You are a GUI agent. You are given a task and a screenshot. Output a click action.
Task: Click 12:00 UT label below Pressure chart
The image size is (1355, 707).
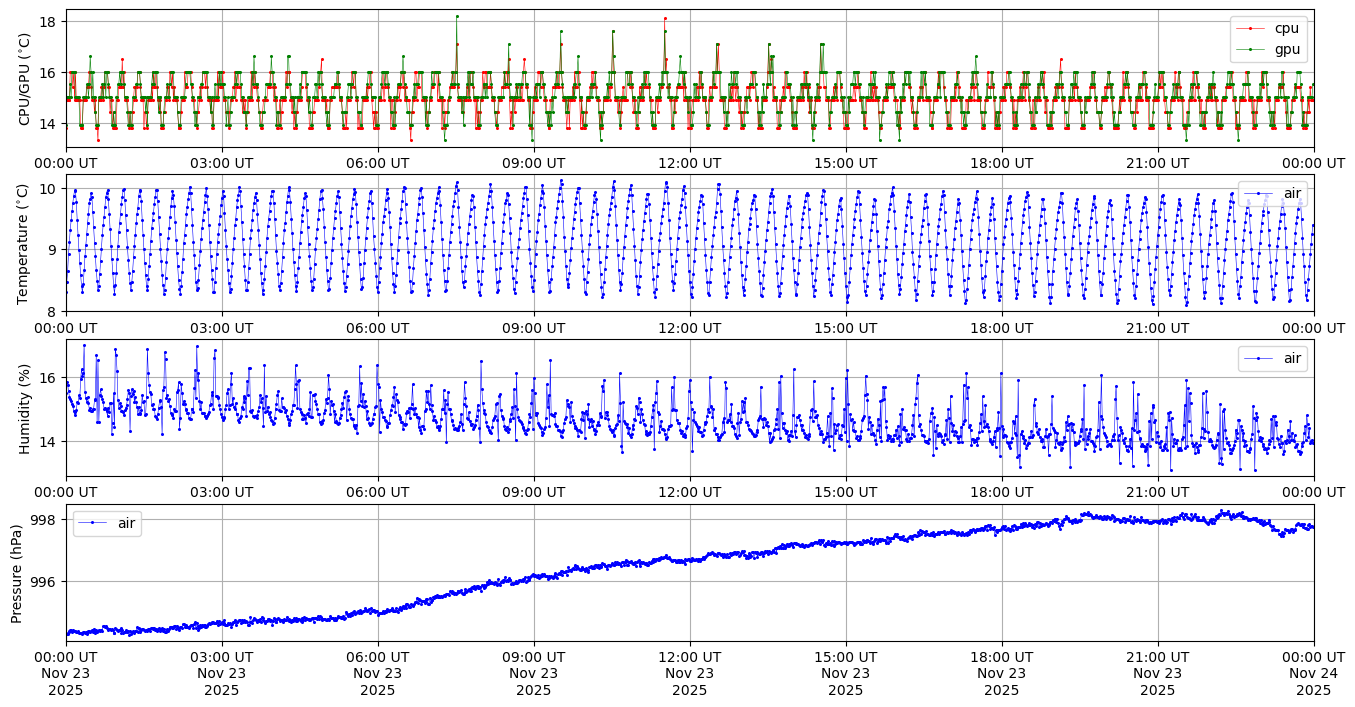(689, 658)
